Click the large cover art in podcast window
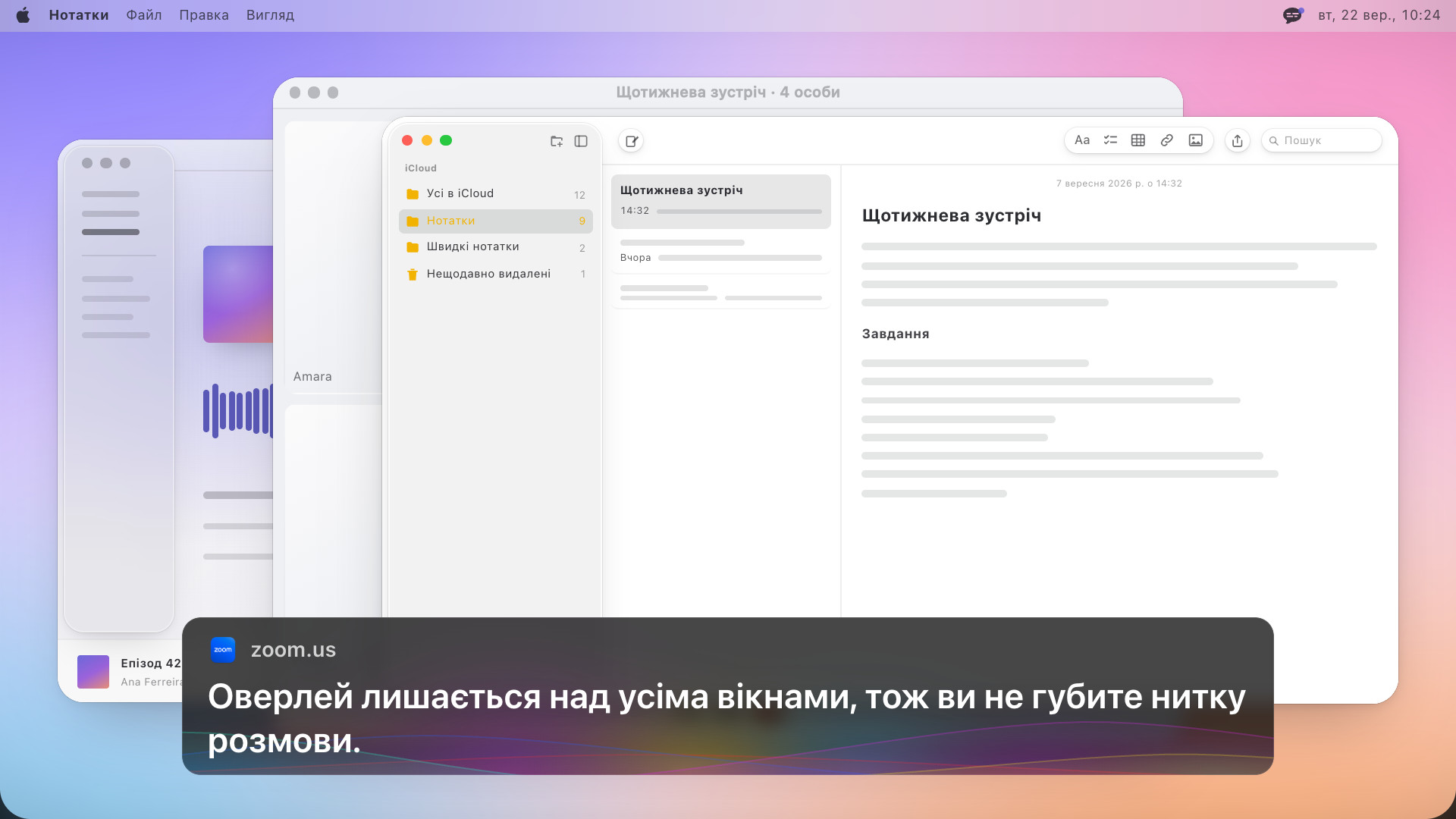The width and height of the screenshot is (1456, 819). [238, 294]
